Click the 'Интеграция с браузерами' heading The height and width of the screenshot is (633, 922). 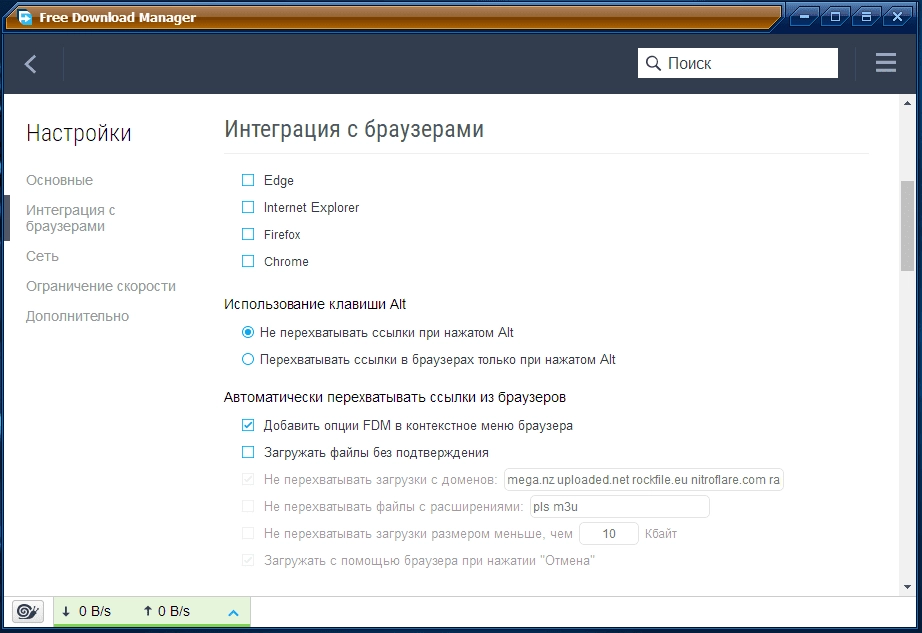pos(354,129)
